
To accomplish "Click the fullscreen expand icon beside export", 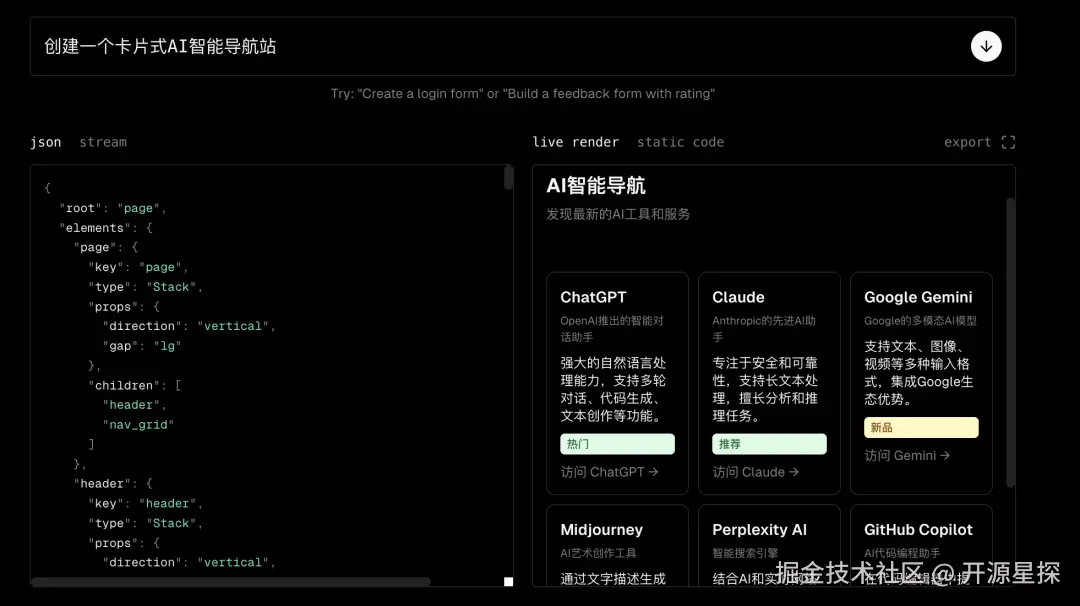I will tap(1008, 142).
